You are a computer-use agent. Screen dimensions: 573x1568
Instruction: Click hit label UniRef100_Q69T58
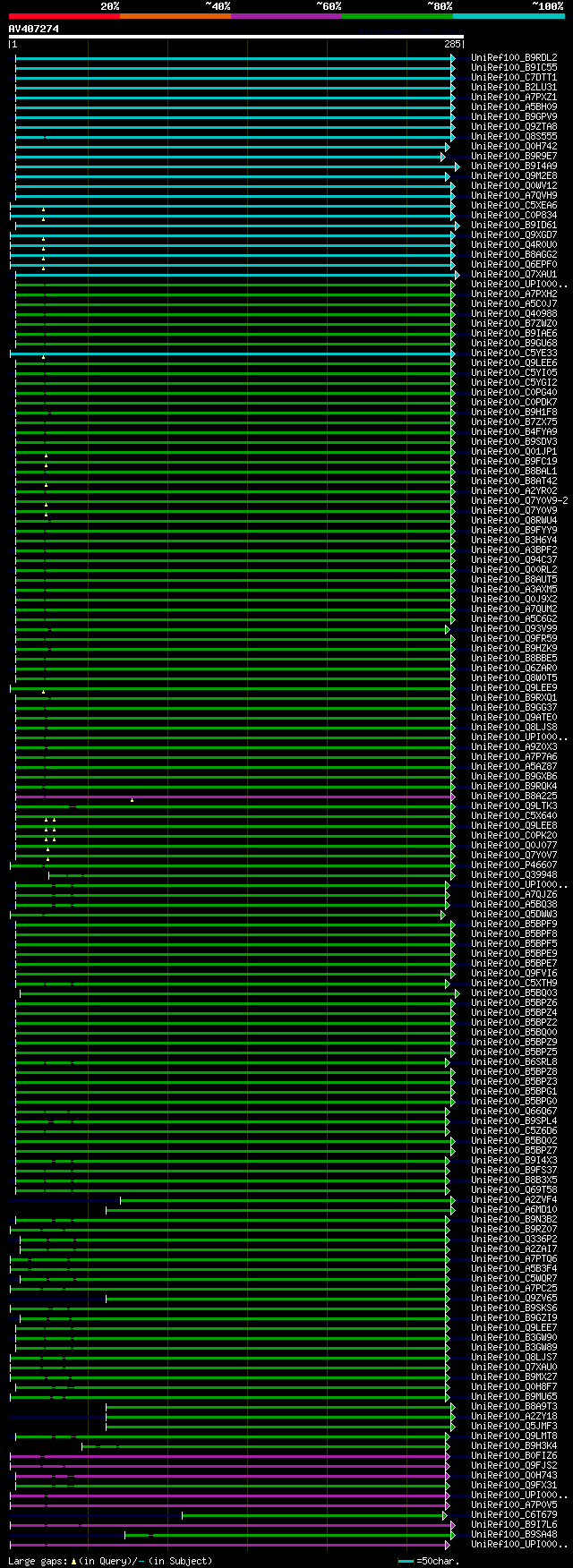[x=514, y=1189]
